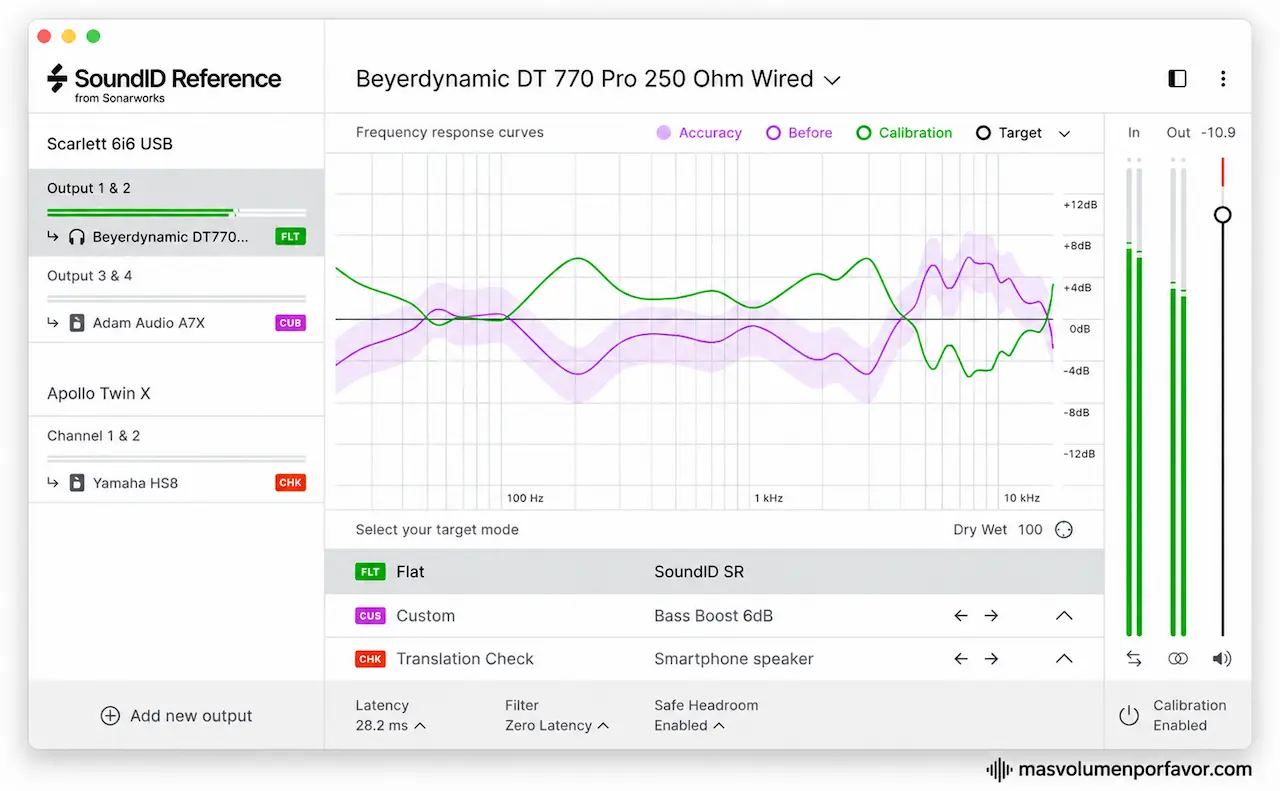The image size is (1280, 791).
Task: Toggle calibration with the power button
Action: (x=1129, y=716)
